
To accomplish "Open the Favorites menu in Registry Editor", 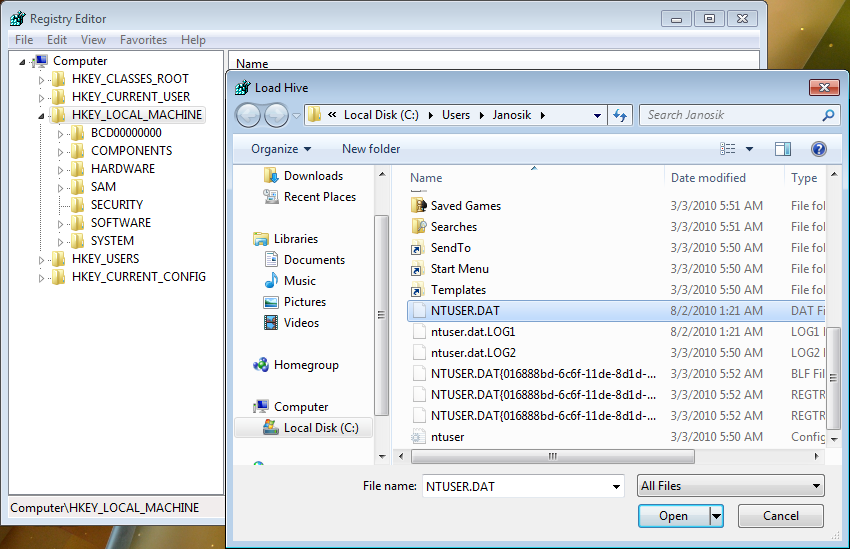I will pyautogui.click(x=143, y=40).
